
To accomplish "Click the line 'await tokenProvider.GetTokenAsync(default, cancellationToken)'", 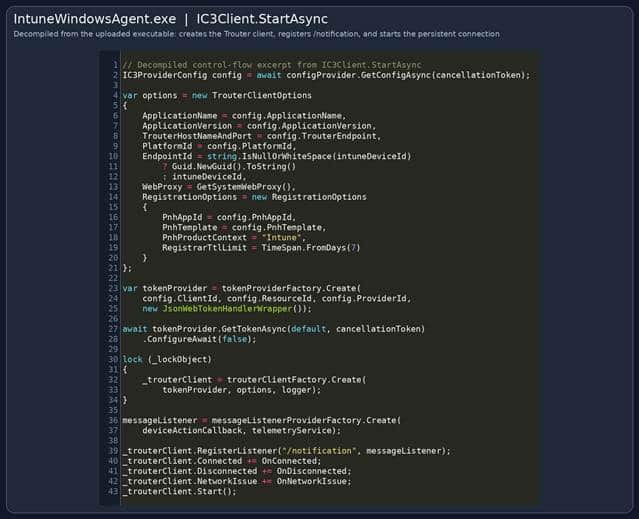I will 273,329.
